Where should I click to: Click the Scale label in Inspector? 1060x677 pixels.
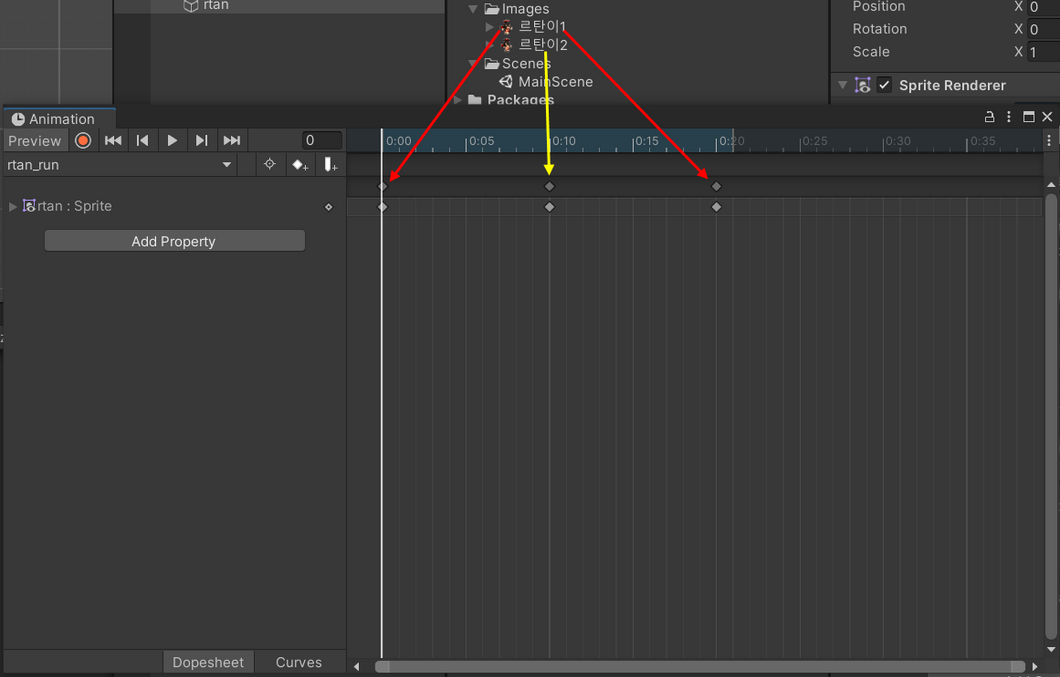point(871,52)
